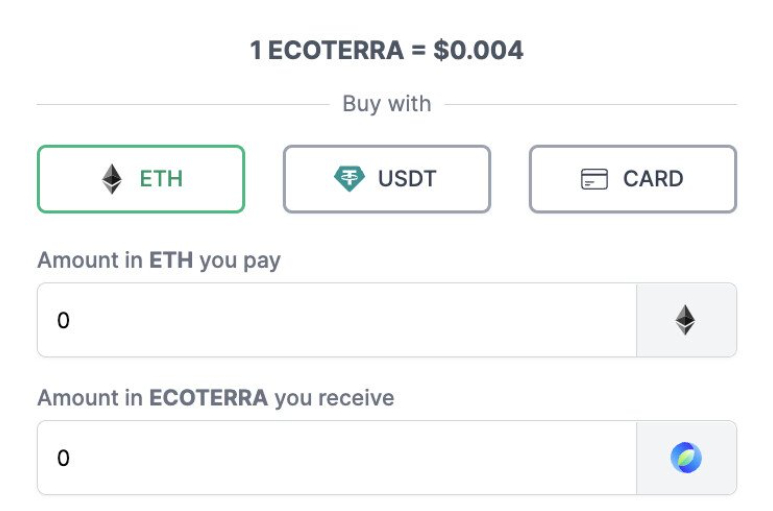This screenshot has height=511, width=773.
Task: Click the 'Amount in ECOTERRA you receive' label
Action: (x=216, y=398)
